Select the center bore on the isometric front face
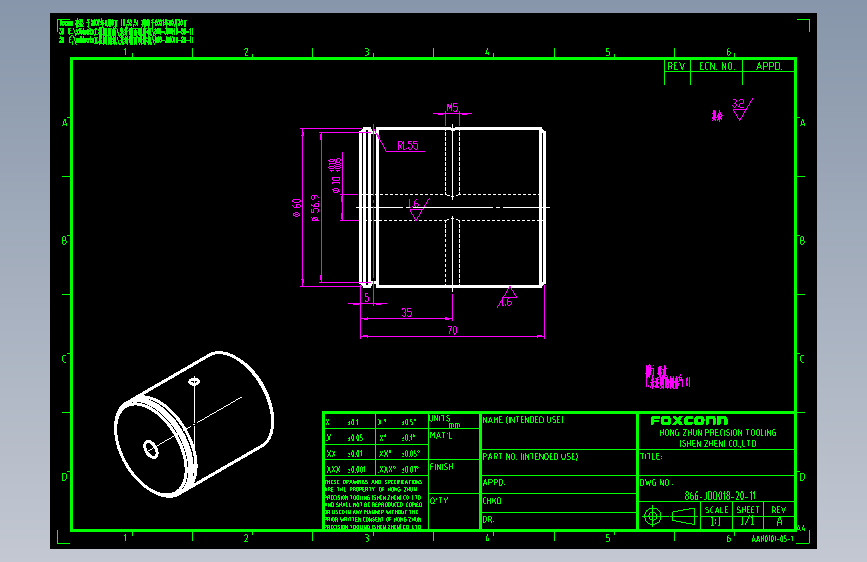This screenshot has width=867, height=562. point(151,449)
